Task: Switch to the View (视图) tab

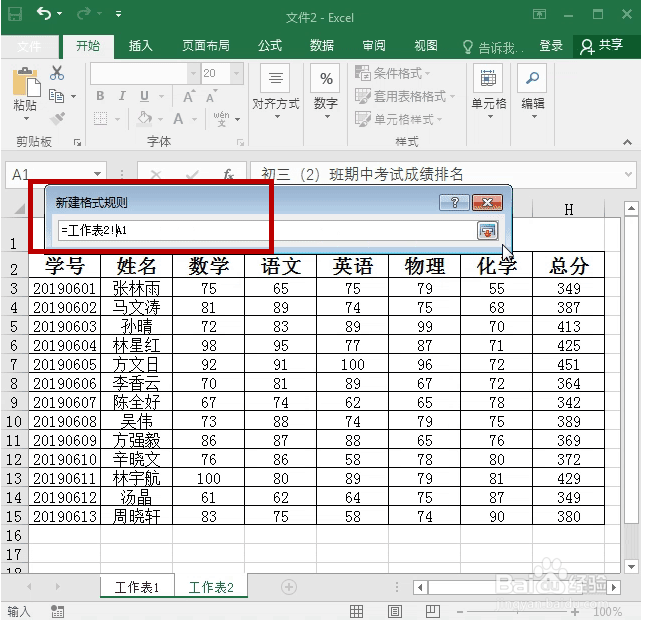Action: point(426,46)
